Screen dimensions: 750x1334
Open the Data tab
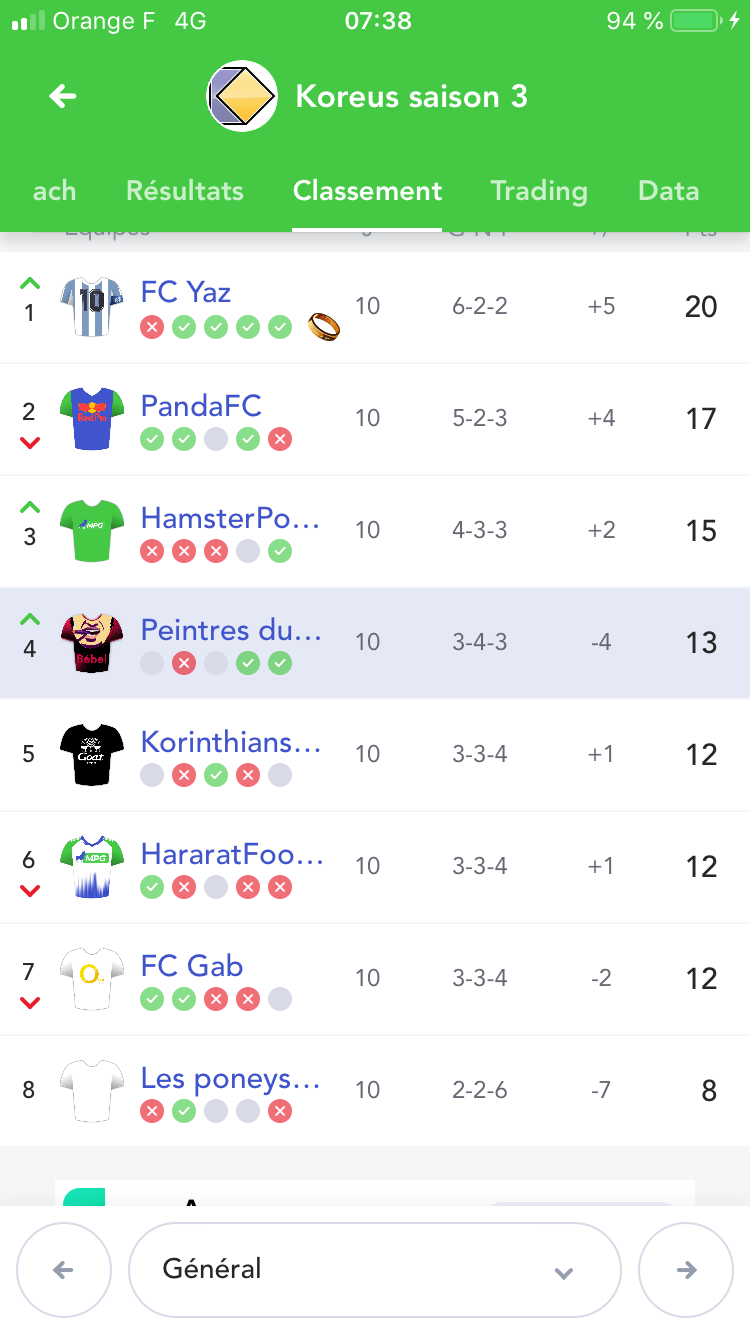click(x=668, y=191)
